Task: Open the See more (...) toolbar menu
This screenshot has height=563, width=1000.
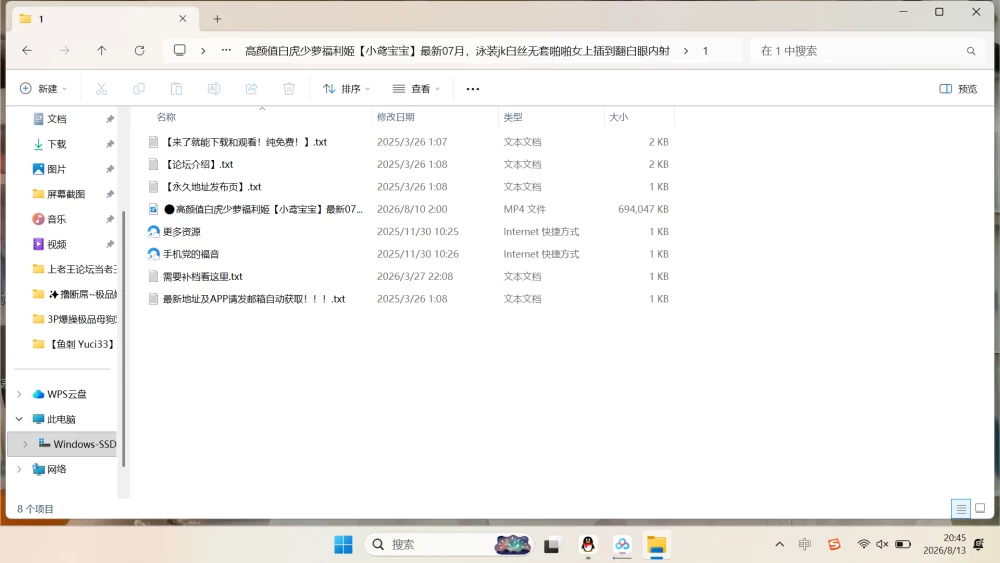Action: pos(473,89)
